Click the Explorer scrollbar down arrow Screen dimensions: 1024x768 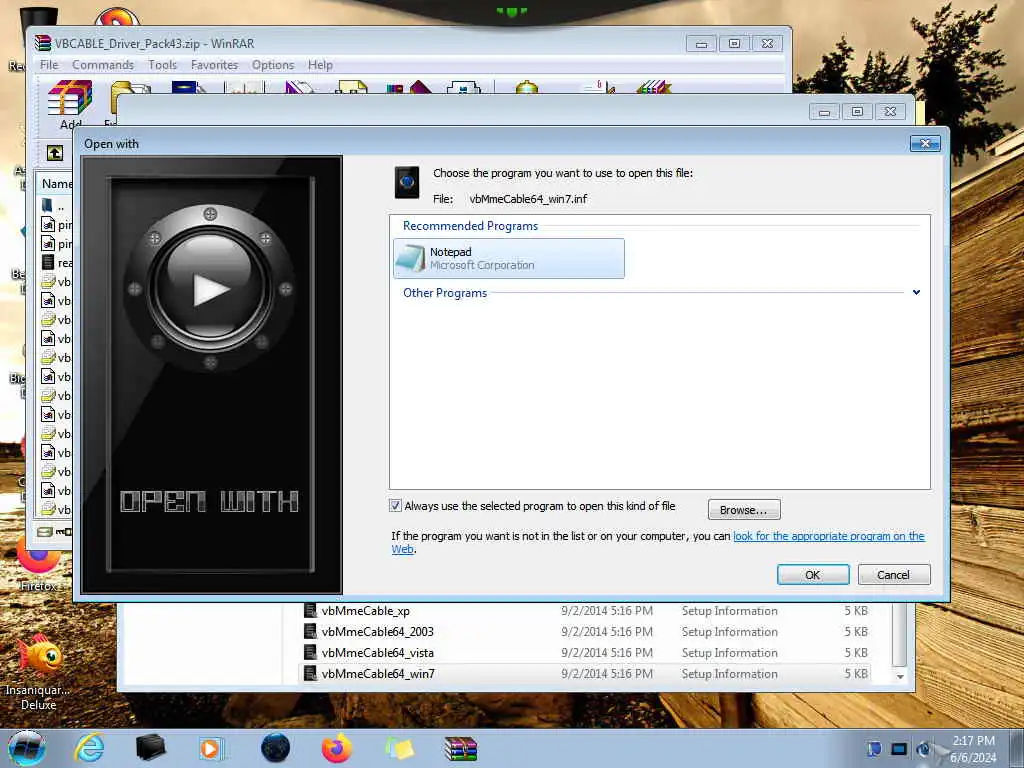click(x=900, y=677)
